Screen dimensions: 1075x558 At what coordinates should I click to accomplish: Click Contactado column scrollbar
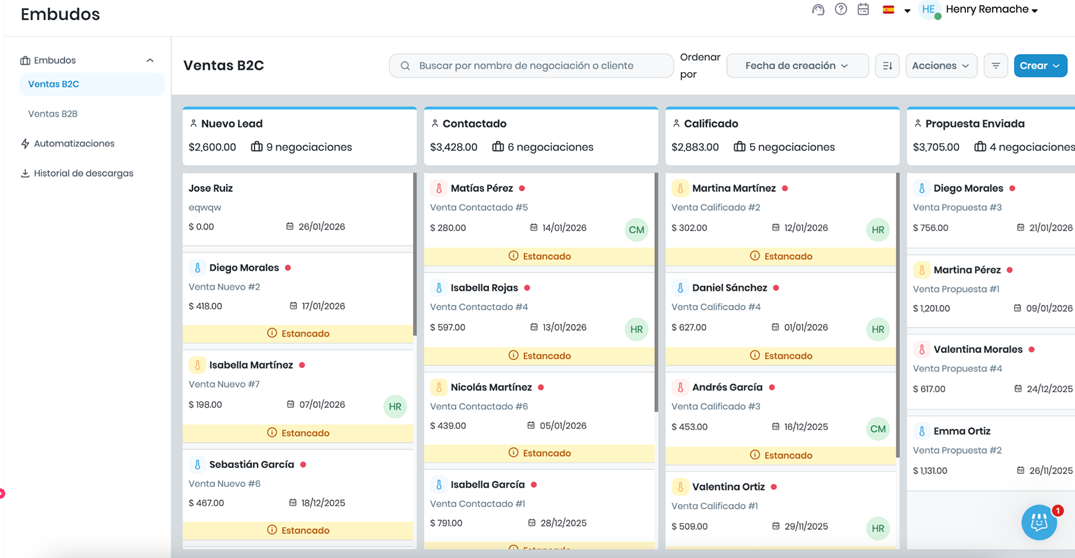click(x=656, y=292)
